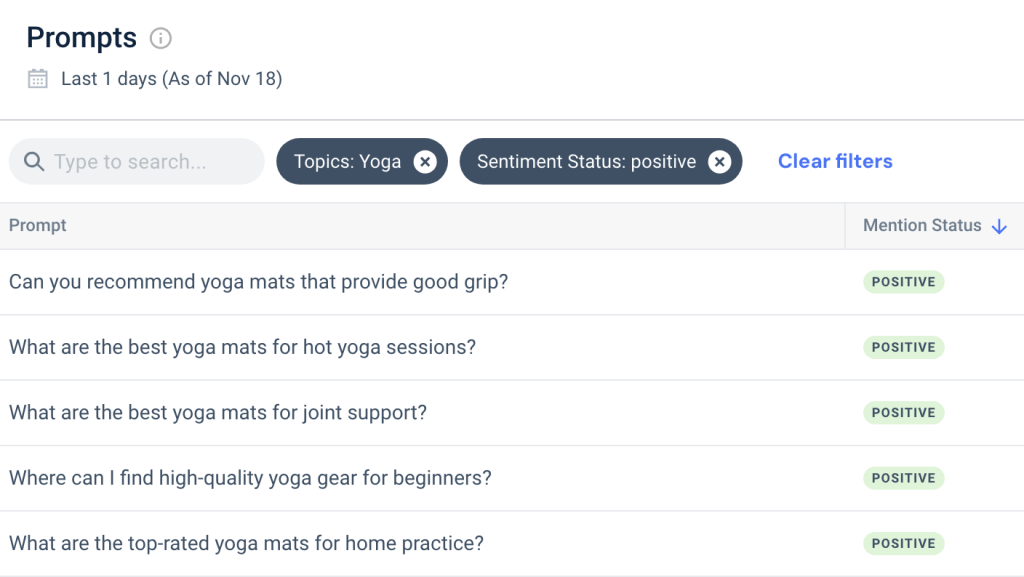This screenshot has width=1024, height=577.
Task: Select the joint support yoga mats prompt
Action: pyautogui.click(x=218, y=412)
